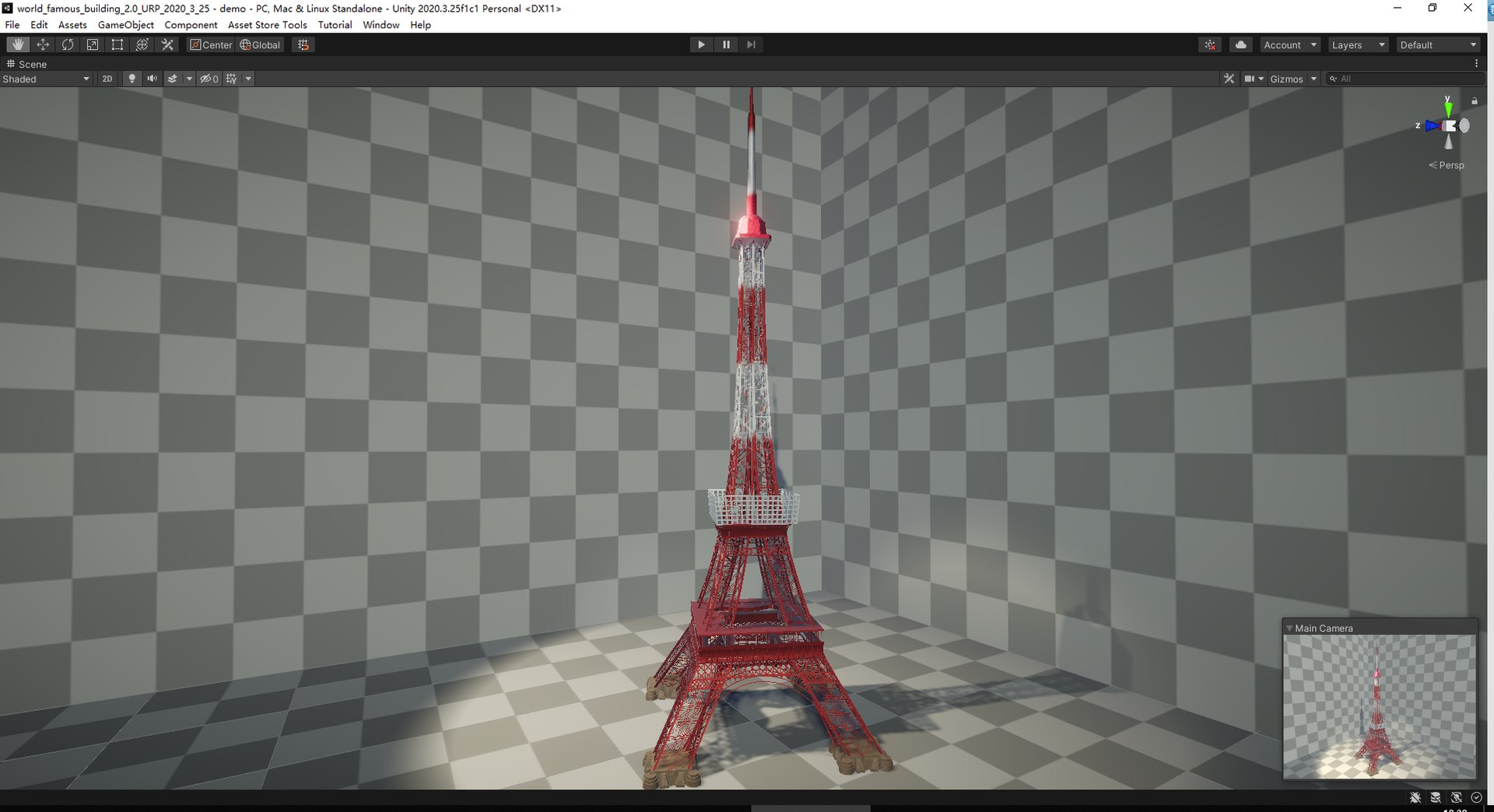Open the Account dropdown
Viewport: 1494px width, 812px height.
(1289, 44)
